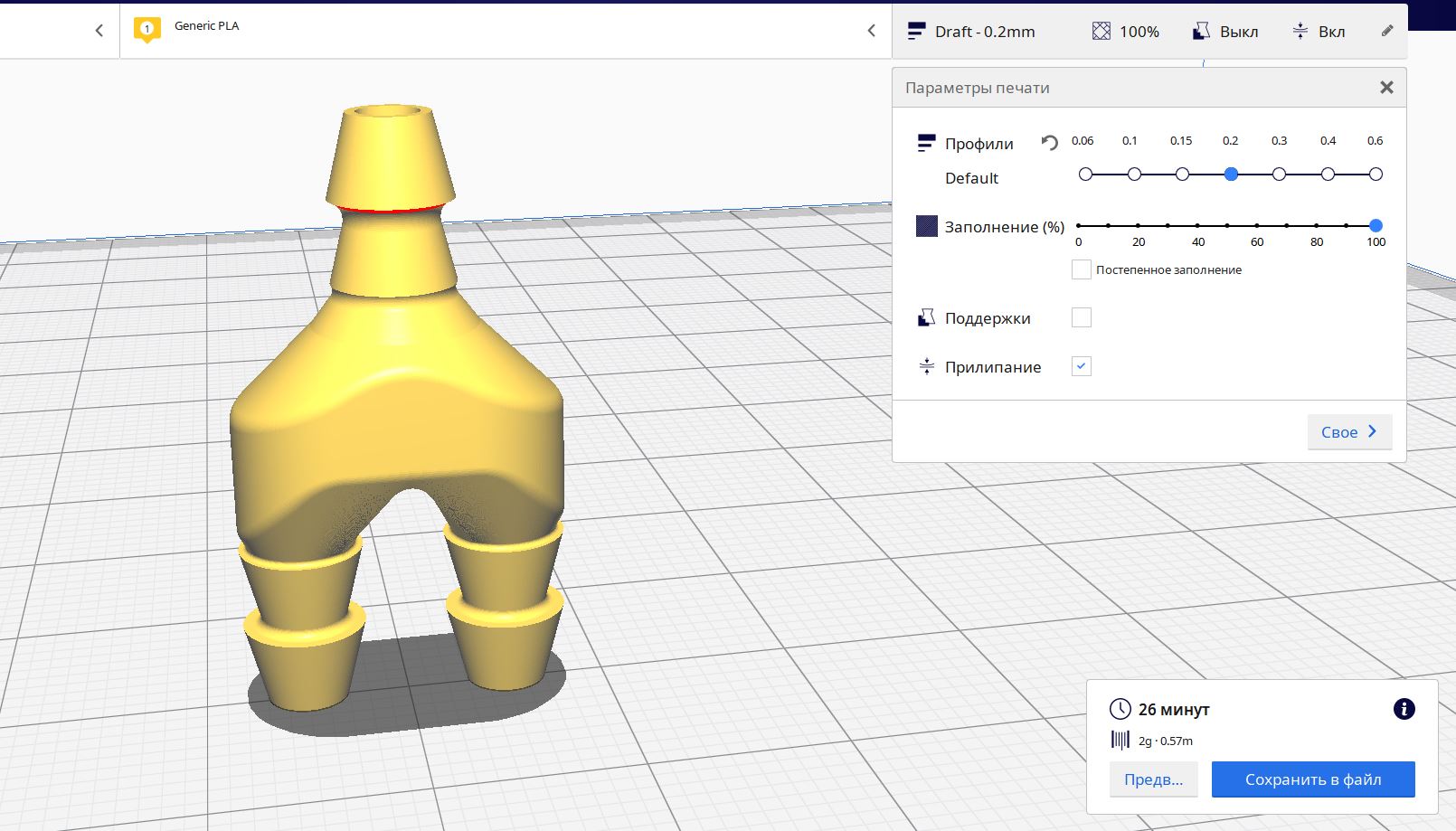Click Сохранить в файл button
1456x831 pixels.
click(x=1312, y=779)
